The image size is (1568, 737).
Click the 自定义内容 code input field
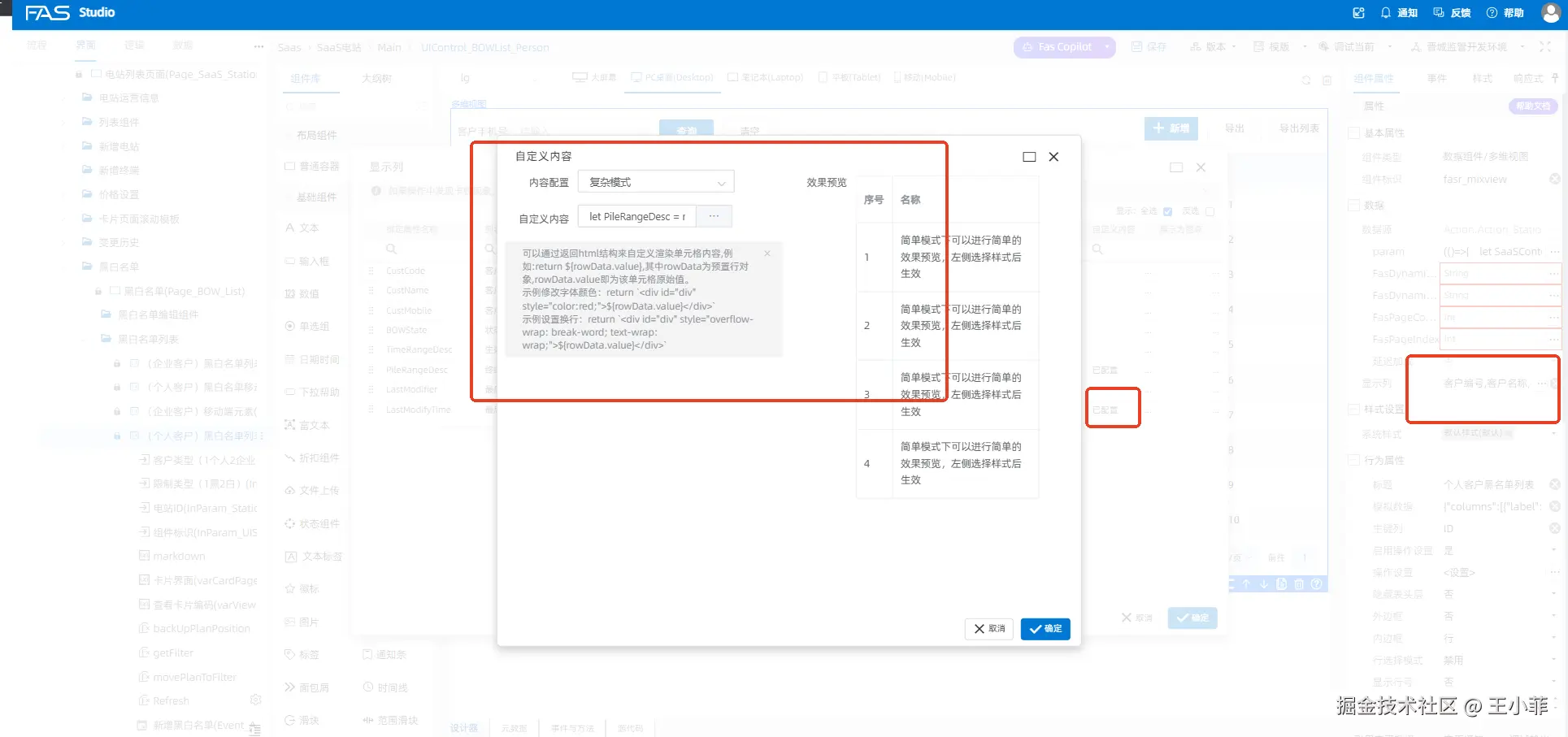point(637,216)
